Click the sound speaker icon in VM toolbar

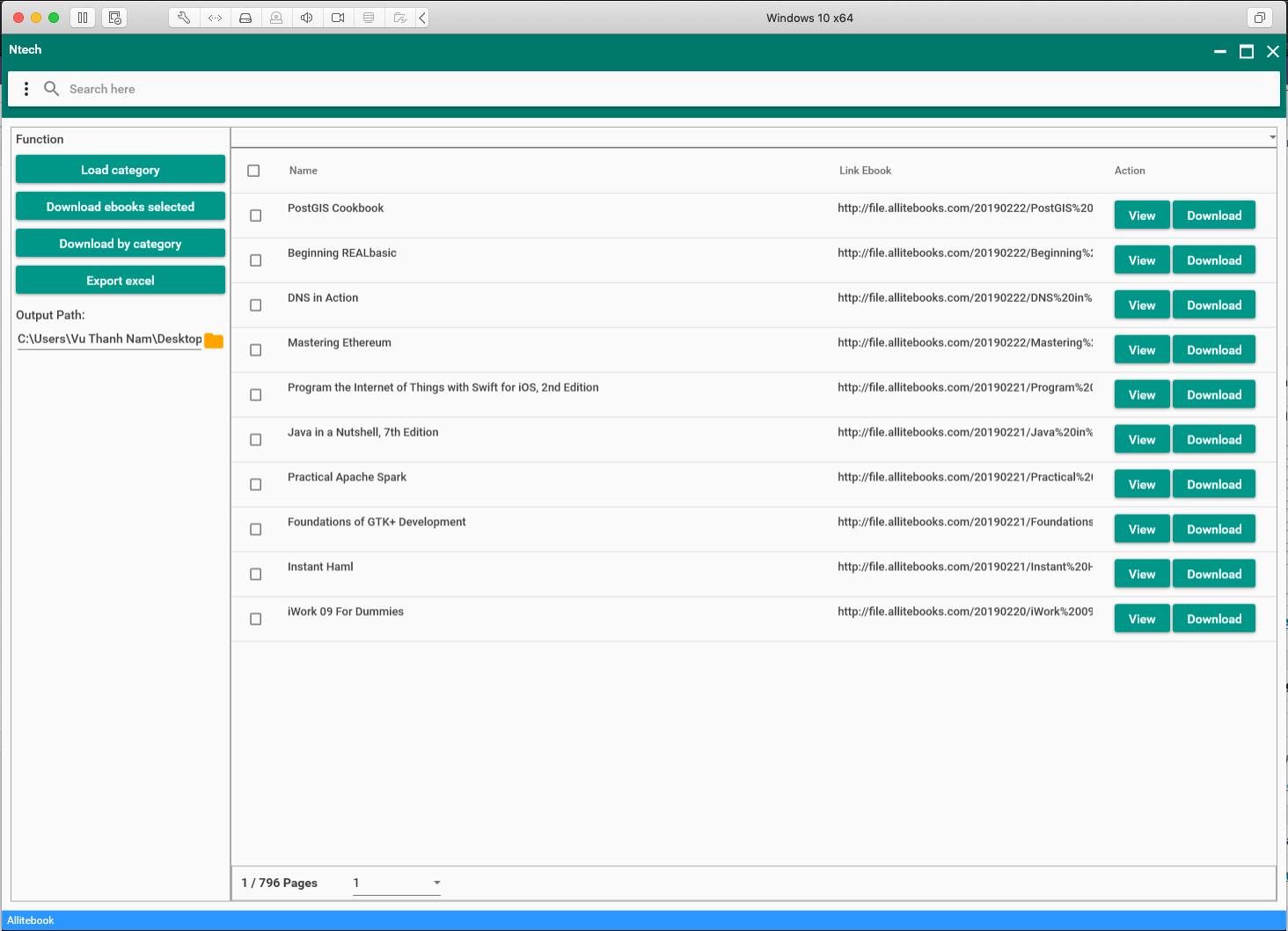[x=307, y=18]
